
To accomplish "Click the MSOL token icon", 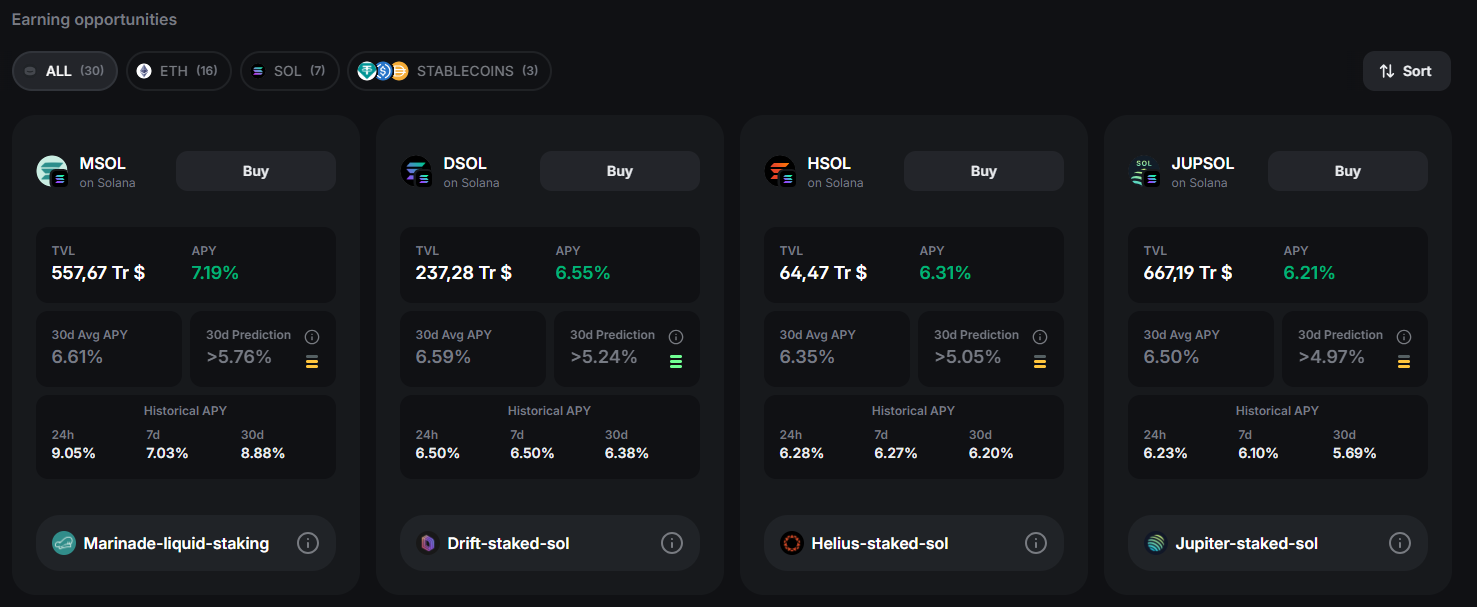I will click(x=52, y=171).
